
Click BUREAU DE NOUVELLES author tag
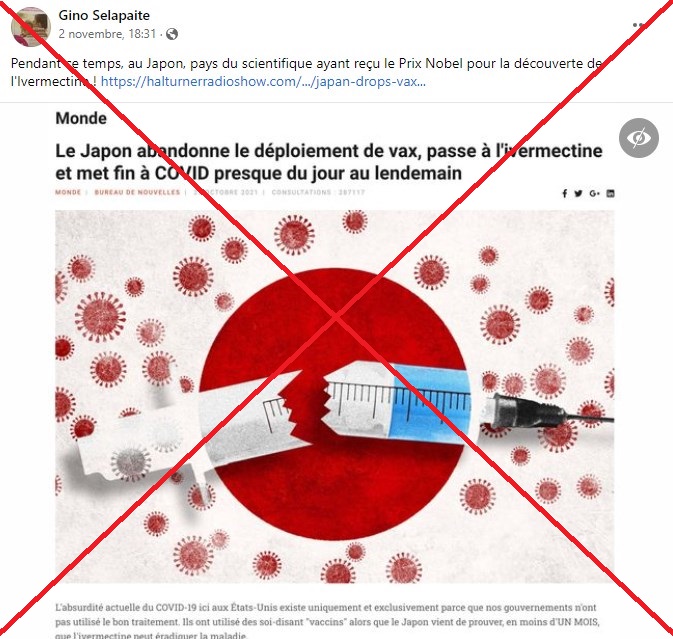137,192
